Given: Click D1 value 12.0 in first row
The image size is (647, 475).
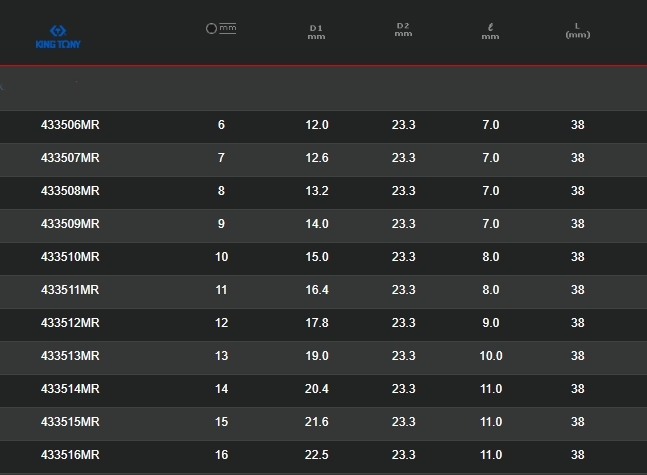Looking at the screenshot, I should pos(316,125).
